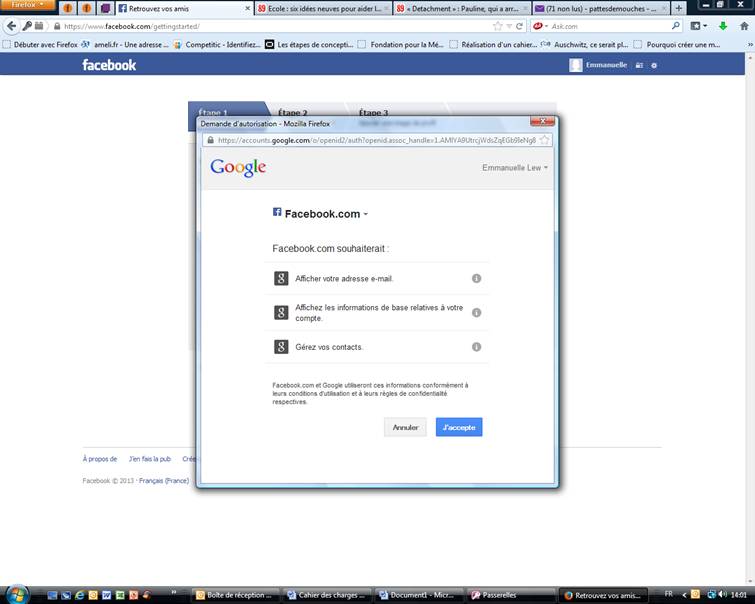Open Pourquoi créer une m... bookmark
The height and width of the screenshot is (604, 755).
click(x=677, y=45)
